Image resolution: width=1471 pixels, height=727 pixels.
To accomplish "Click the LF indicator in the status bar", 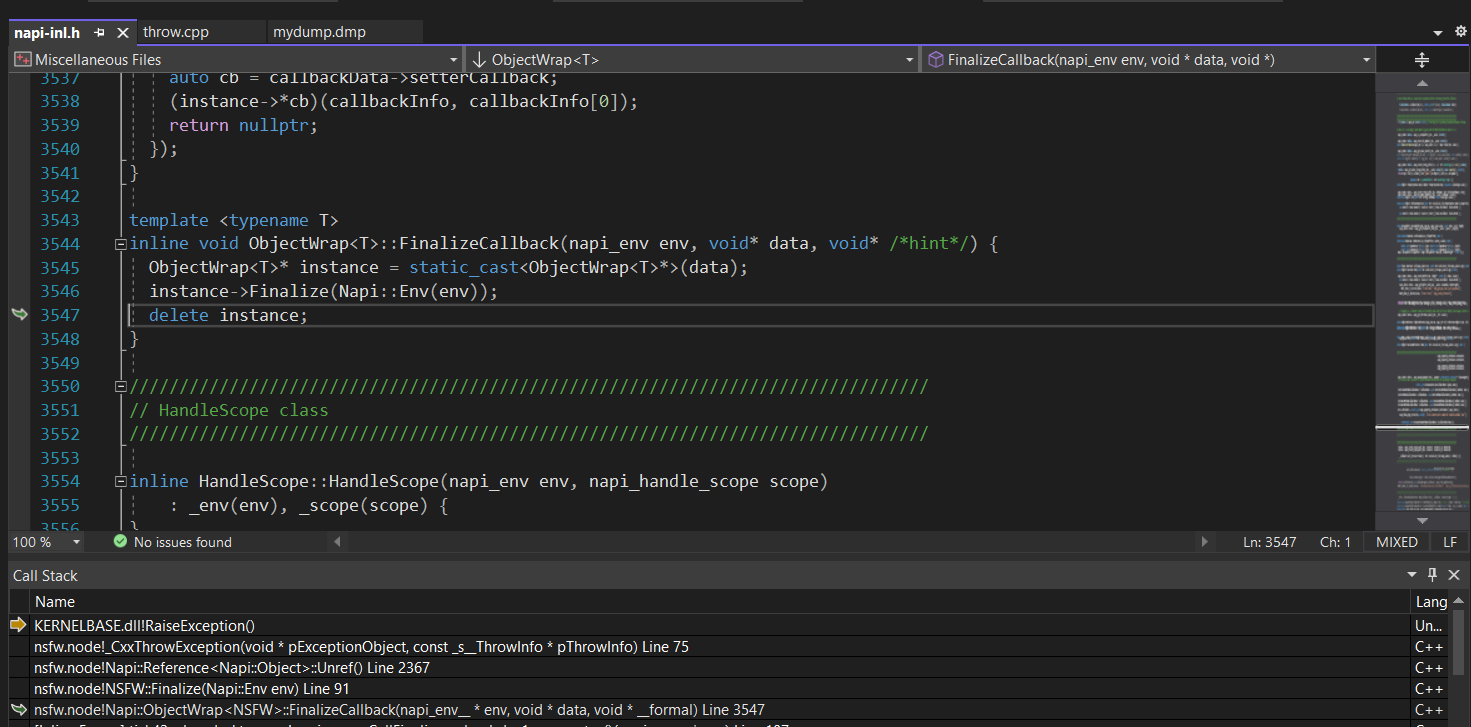I will [1449, 541].
